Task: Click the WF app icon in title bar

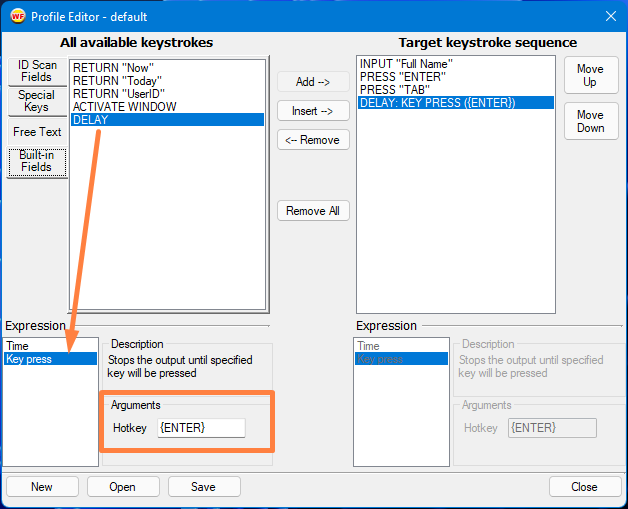Action: (x=18, y=16)
